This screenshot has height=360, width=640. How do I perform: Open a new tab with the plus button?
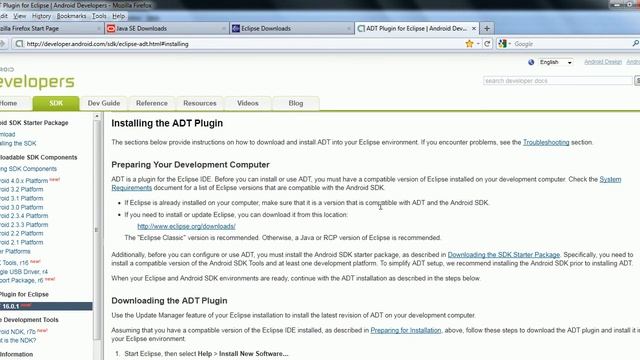[487, 29]
